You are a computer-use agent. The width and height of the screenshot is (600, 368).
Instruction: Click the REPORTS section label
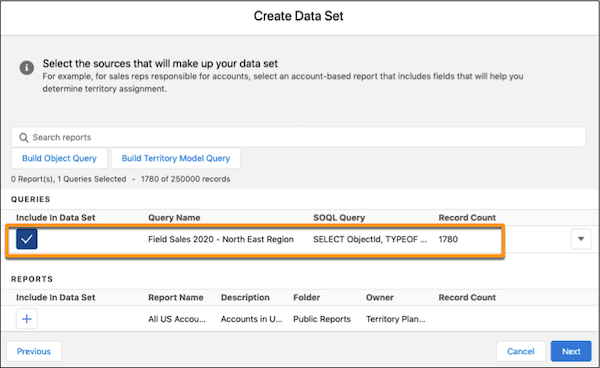(32, 279)
